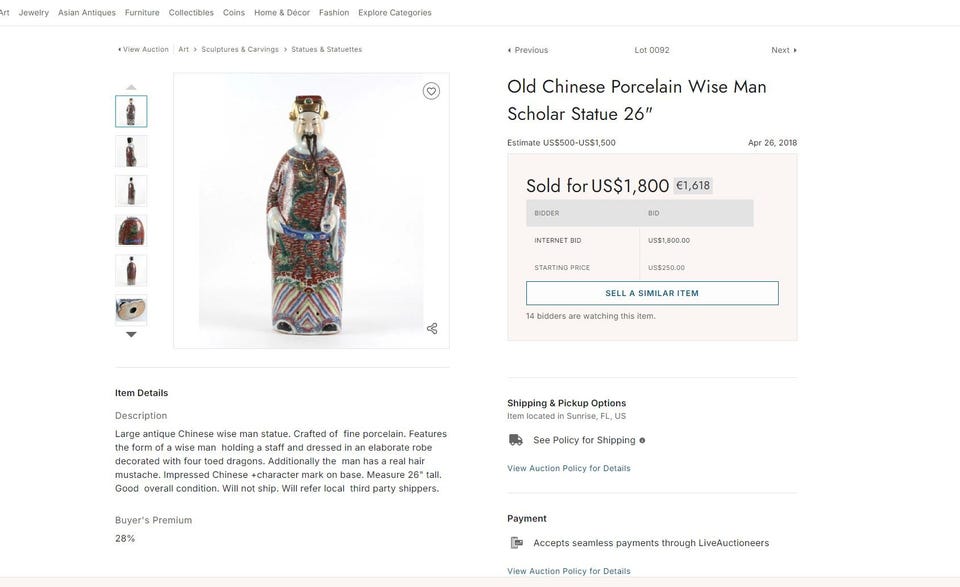Click the Sell a Similar Item button
Image resolution: width=960 pixels, height=587 pixels.
pyautogui.click(x=652, y=293)
